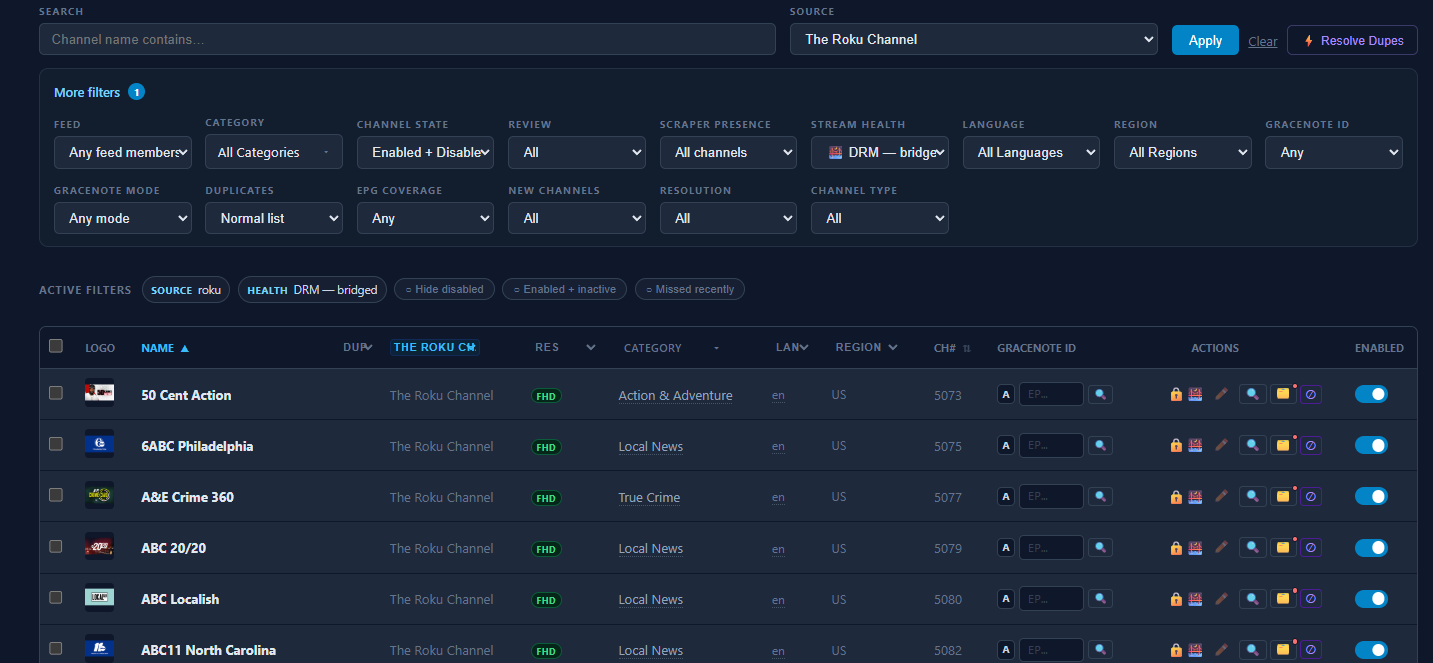Disable the 50 Cent Action channel toggle
The width and height of the screenshot is (1433, 663).
(x=1371, y=395)
